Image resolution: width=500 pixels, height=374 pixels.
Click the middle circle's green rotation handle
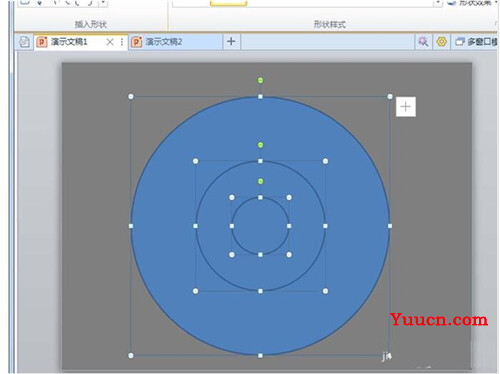pyautogui.click(x=260, y=145)
